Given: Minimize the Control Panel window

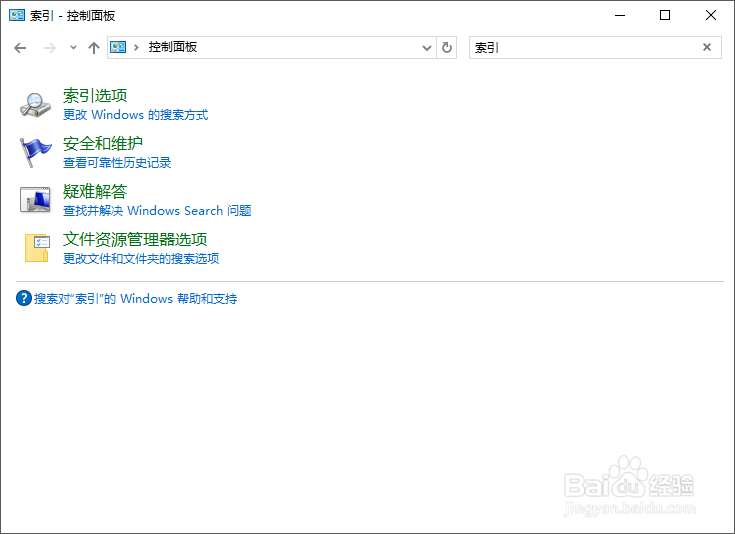Looking at the screenshot, I should click(x=620, y=15).
